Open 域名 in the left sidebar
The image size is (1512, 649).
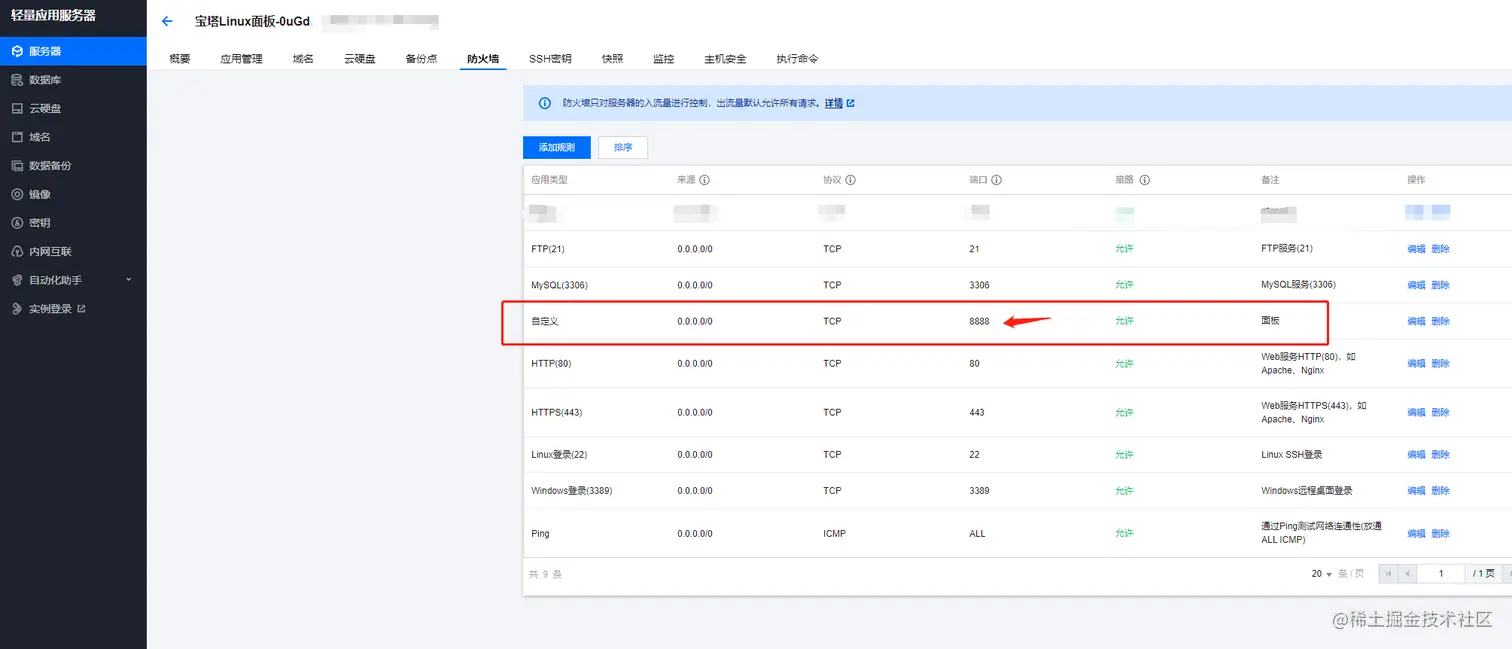(73, 137)
